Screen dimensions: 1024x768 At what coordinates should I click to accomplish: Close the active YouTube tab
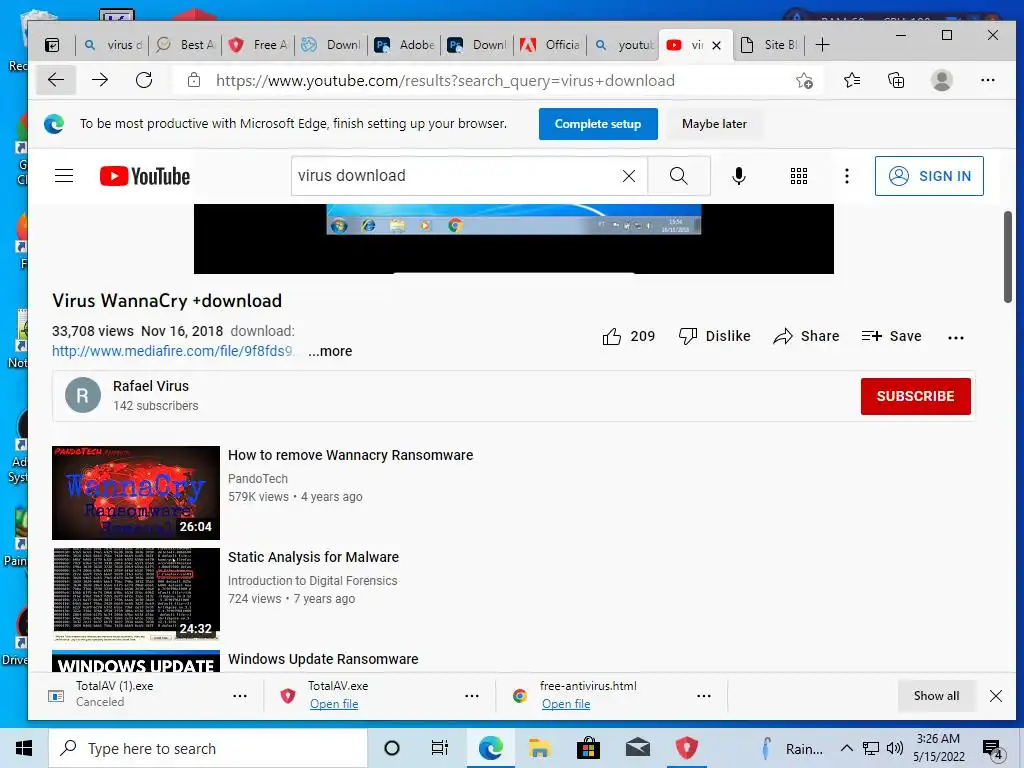click(x=716, y=45)
